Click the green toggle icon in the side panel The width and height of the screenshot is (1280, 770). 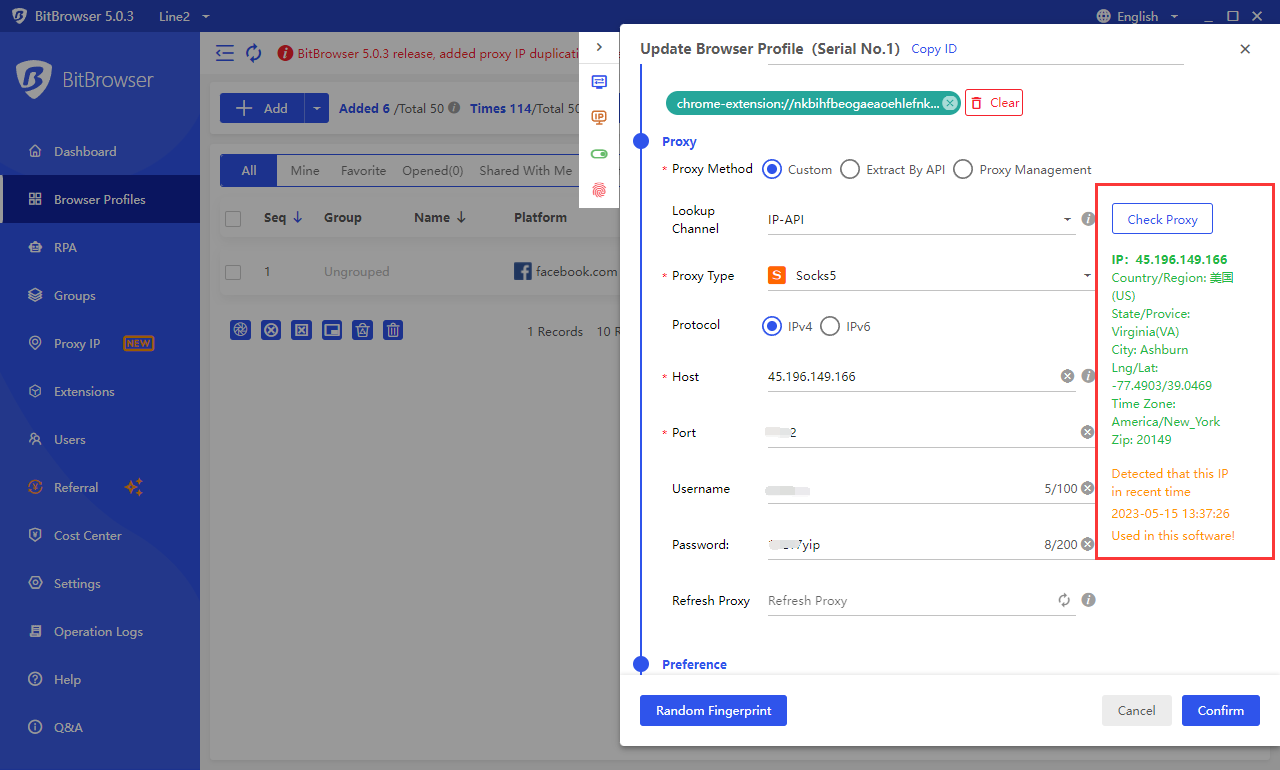(599, 154)
